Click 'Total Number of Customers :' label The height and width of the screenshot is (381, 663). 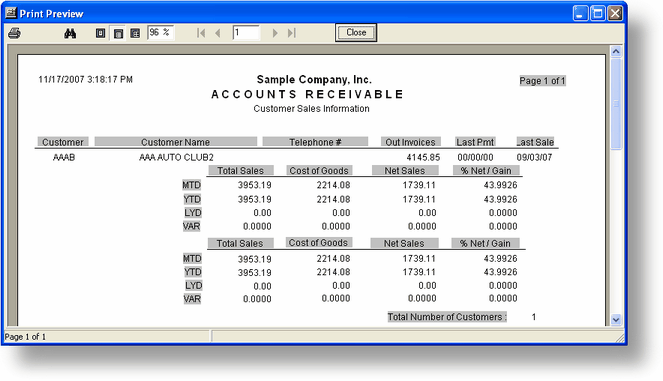tap(447, 317)
